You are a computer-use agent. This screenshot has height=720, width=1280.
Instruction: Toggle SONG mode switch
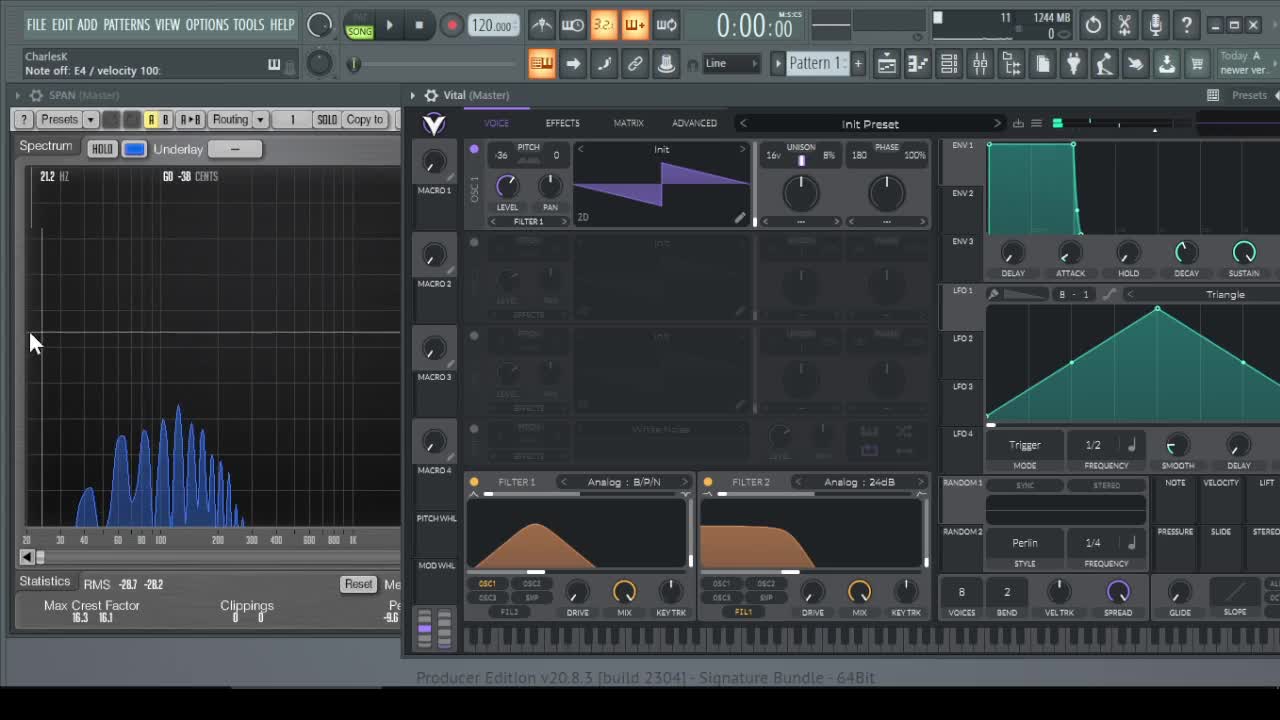(x=359, y=27)
